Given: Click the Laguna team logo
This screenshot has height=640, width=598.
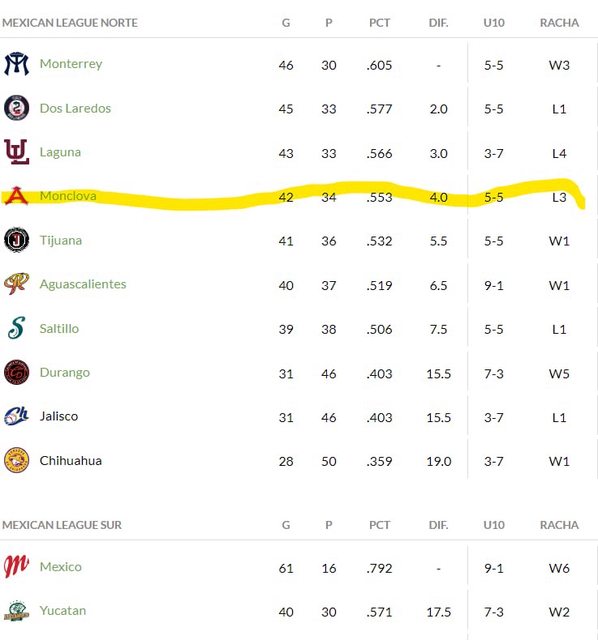Looking at the screenshot, I should [x=16, y=152].
